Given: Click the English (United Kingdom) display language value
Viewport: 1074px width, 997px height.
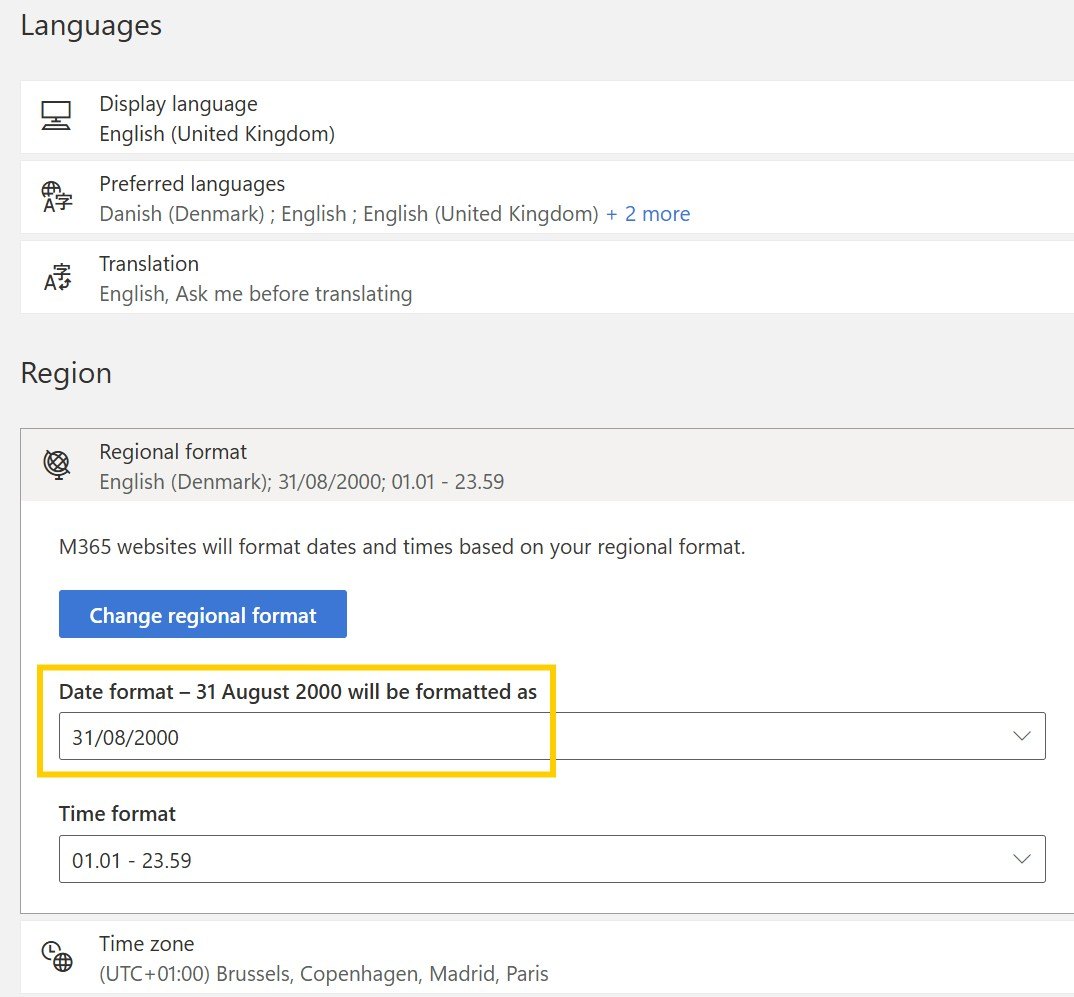Looking at the screenshot, I should (x=217, y=134).
